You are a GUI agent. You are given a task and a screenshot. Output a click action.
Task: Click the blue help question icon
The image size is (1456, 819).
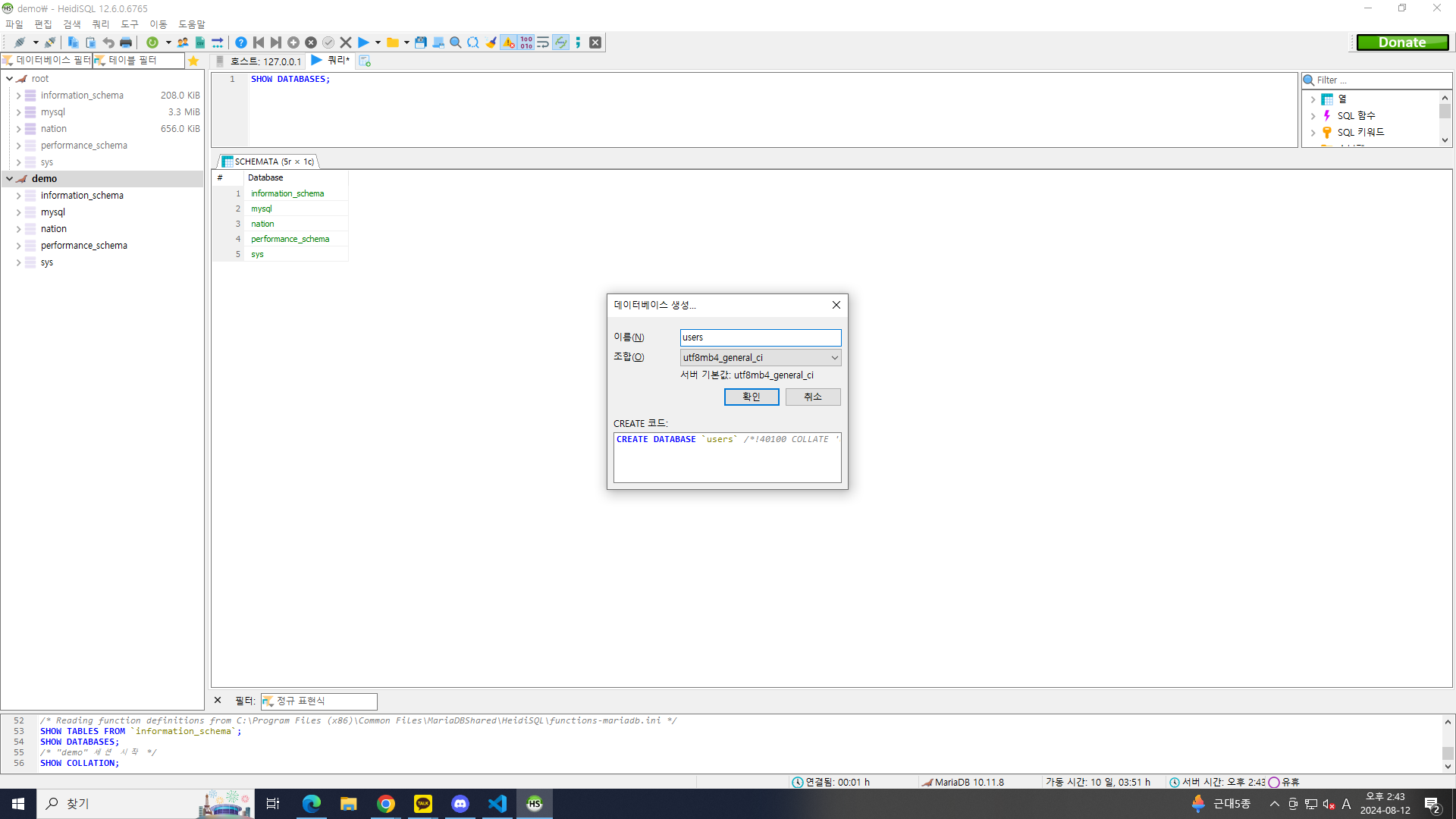click(x=240, y=42)
